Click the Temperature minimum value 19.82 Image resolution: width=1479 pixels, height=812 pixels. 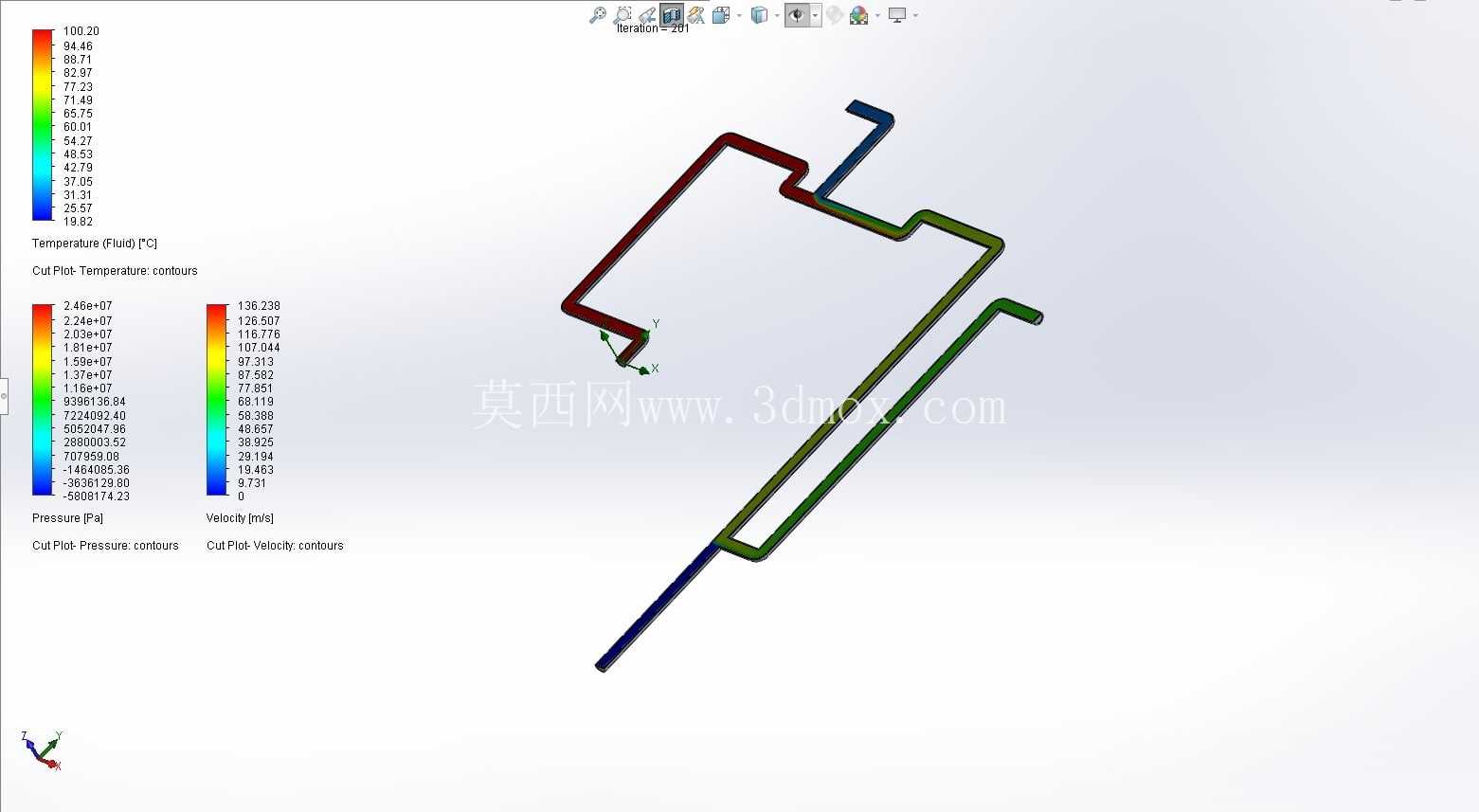(78, 222)
